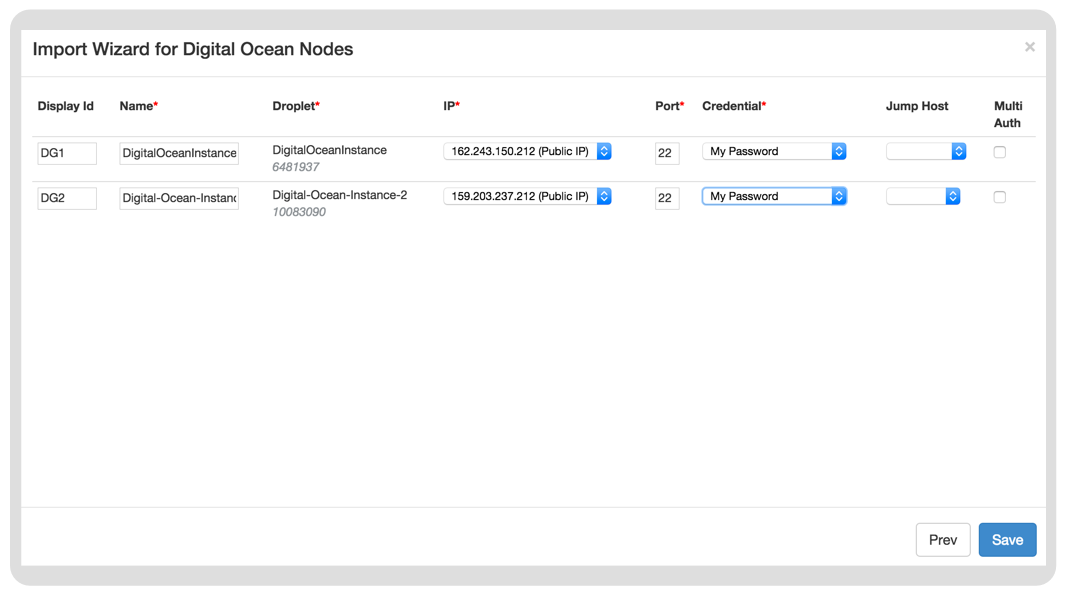The width and height of the screenshot is (1066, 595).
Task: Click DigitalOceanInstance droplet label
Action: coord(330,150)
